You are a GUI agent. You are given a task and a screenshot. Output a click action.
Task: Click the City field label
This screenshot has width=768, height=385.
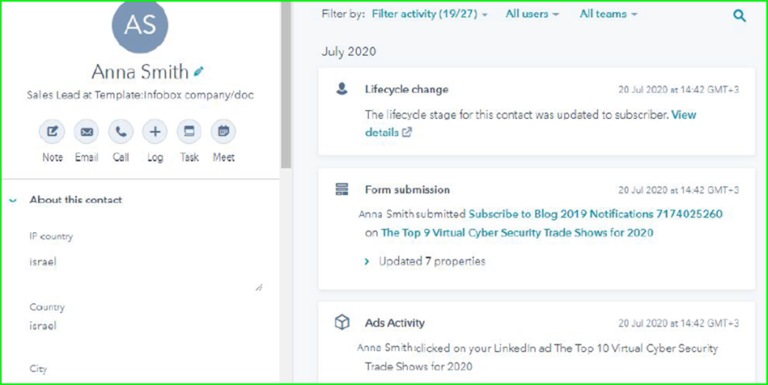38,369
